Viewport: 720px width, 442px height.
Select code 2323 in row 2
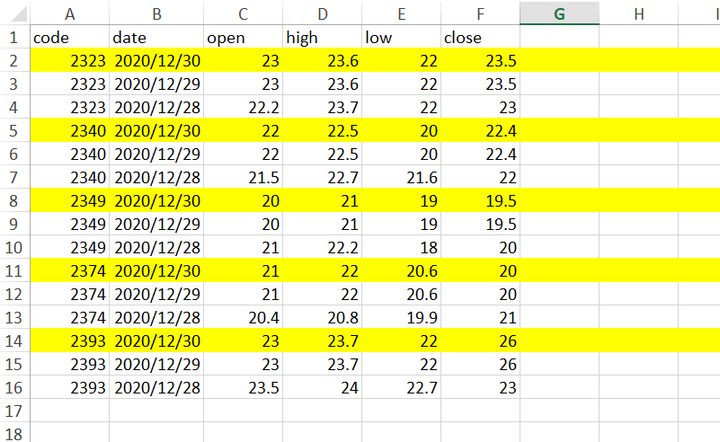(x=70, y=61)
